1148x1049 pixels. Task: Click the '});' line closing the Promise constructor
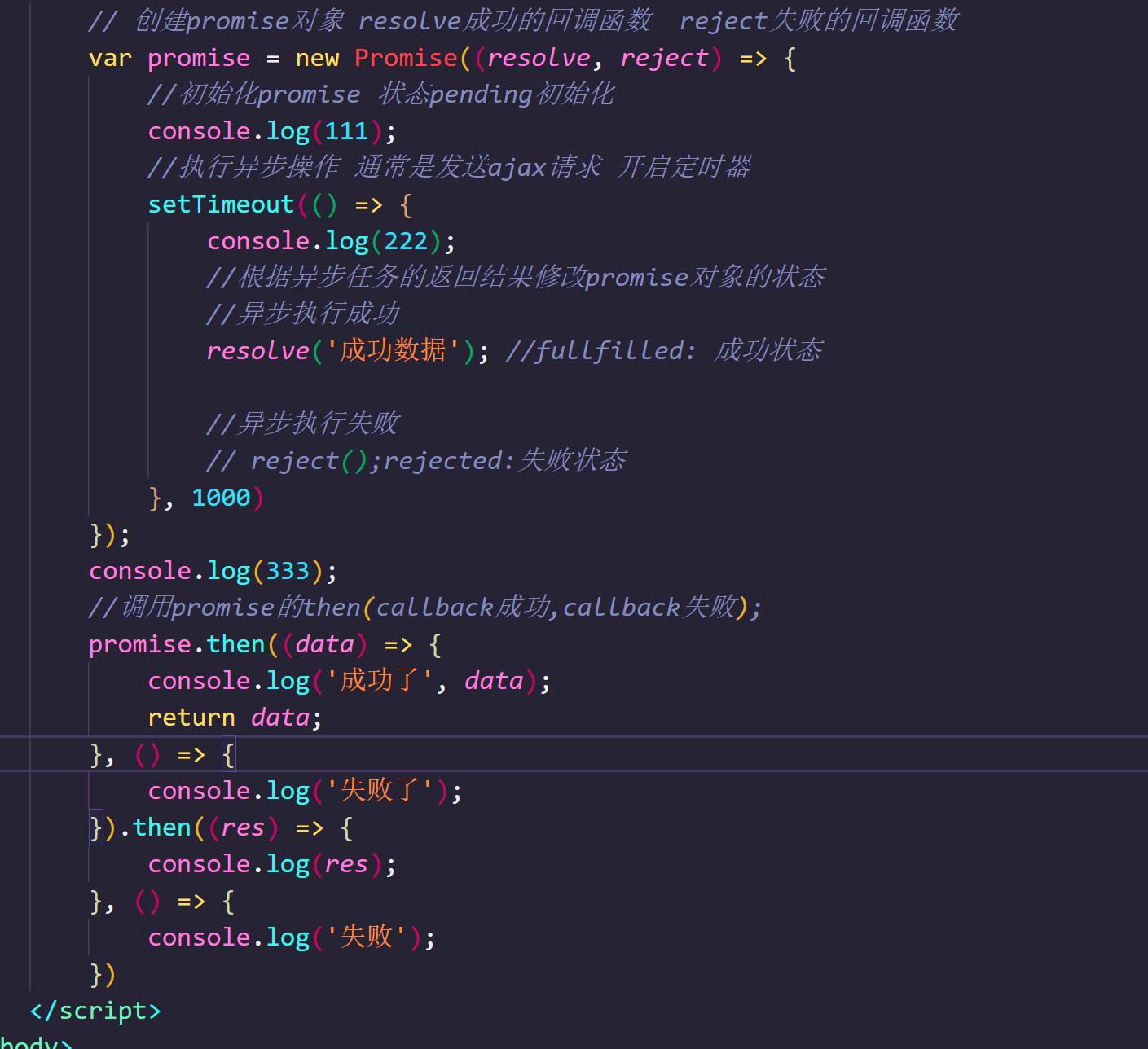coord(109,534)
